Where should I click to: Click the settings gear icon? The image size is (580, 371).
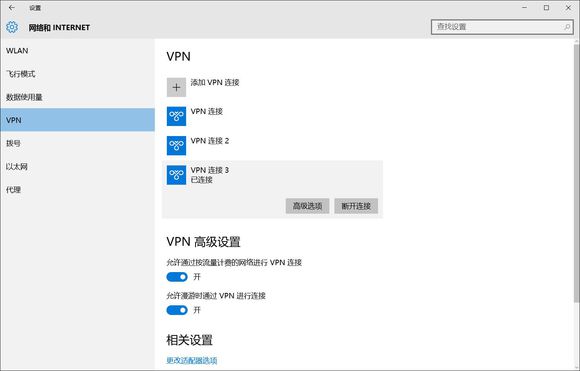pos(12,27)
